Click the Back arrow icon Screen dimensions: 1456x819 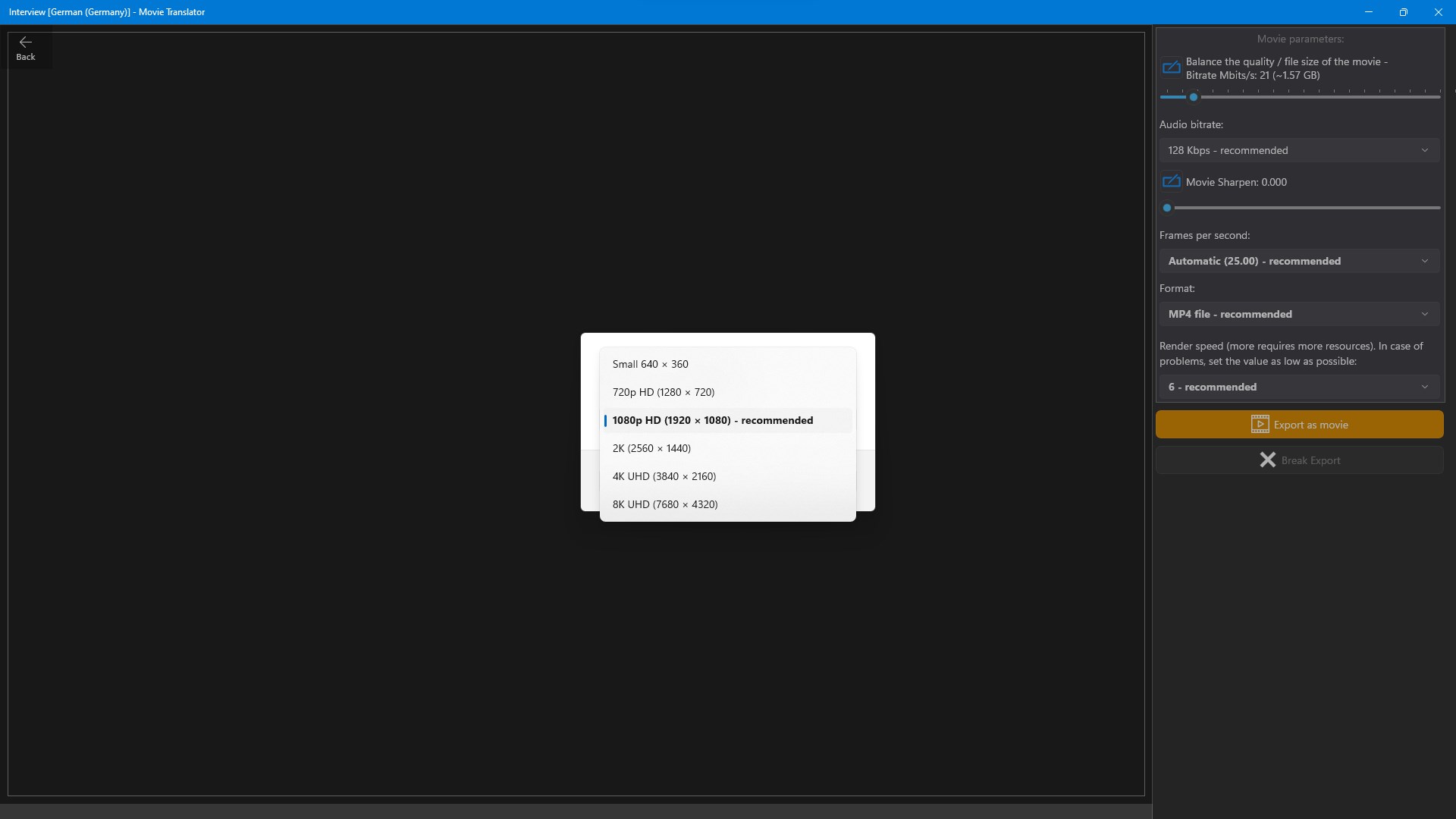pyautogui.click(x=25, y=42)
